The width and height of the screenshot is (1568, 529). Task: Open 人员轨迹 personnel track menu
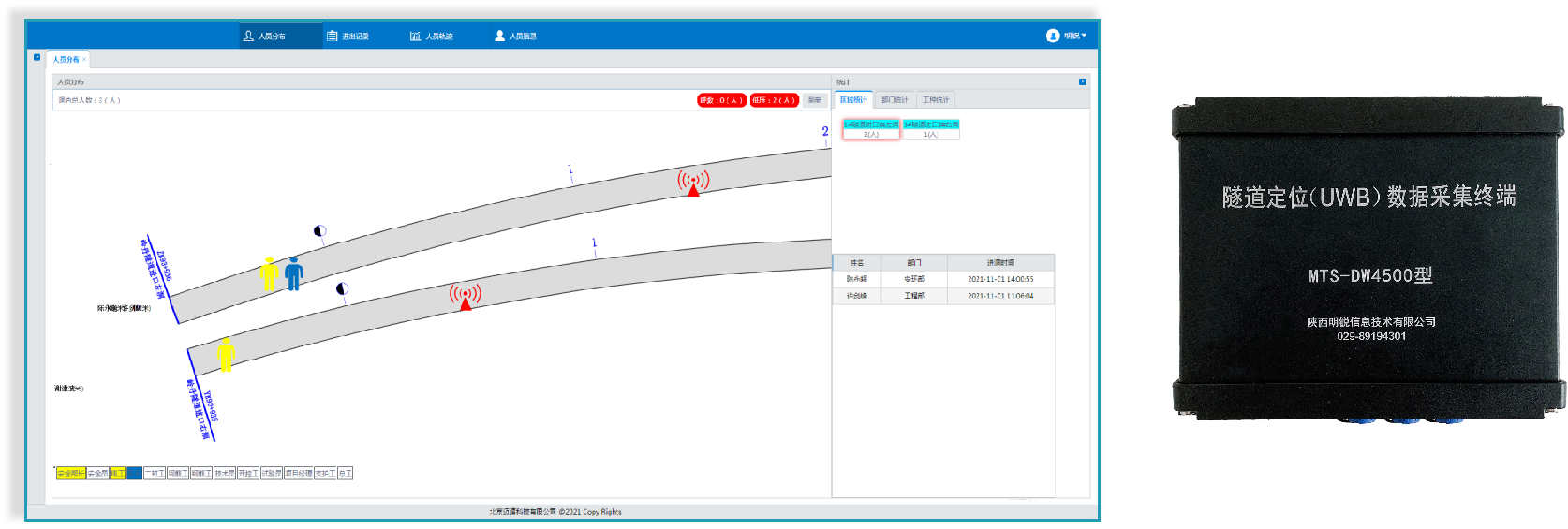(432, 36)
